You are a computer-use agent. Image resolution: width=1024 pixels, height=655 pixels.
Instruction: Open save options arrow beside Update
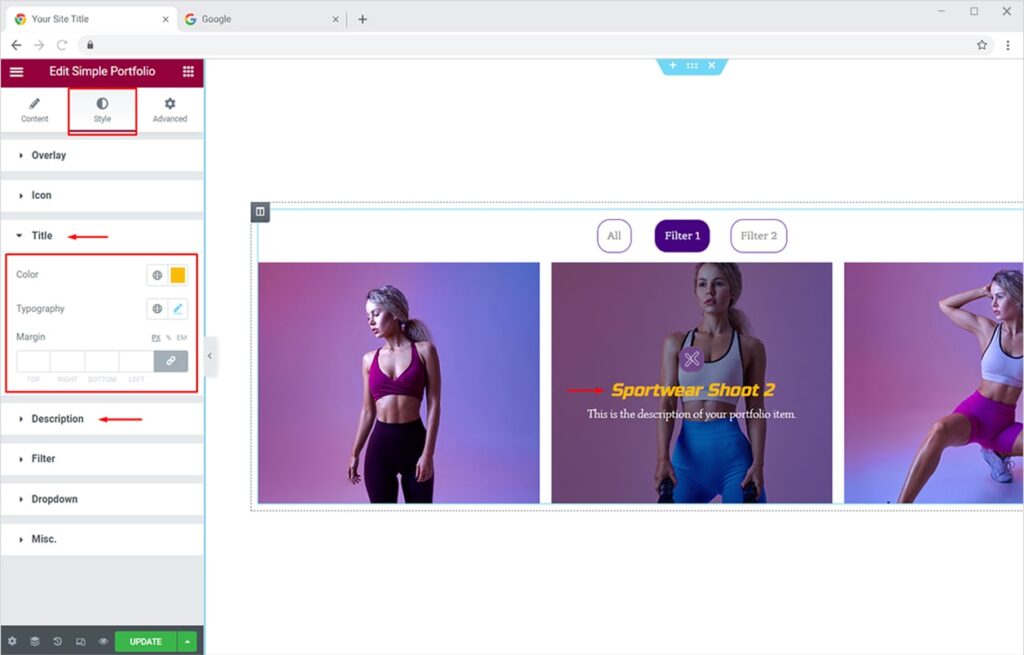[x=187, y=641]
